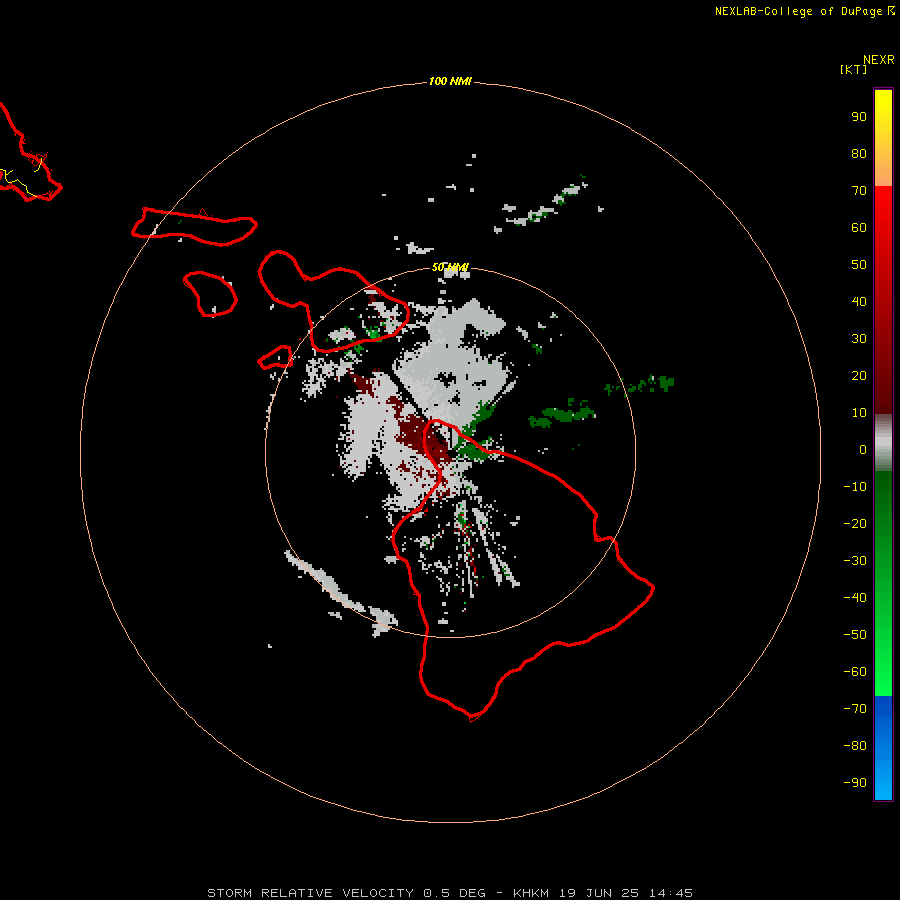Click the 50 NMI range ring label
Viewport: 900px width, 900px height.
tap(450, 267)
